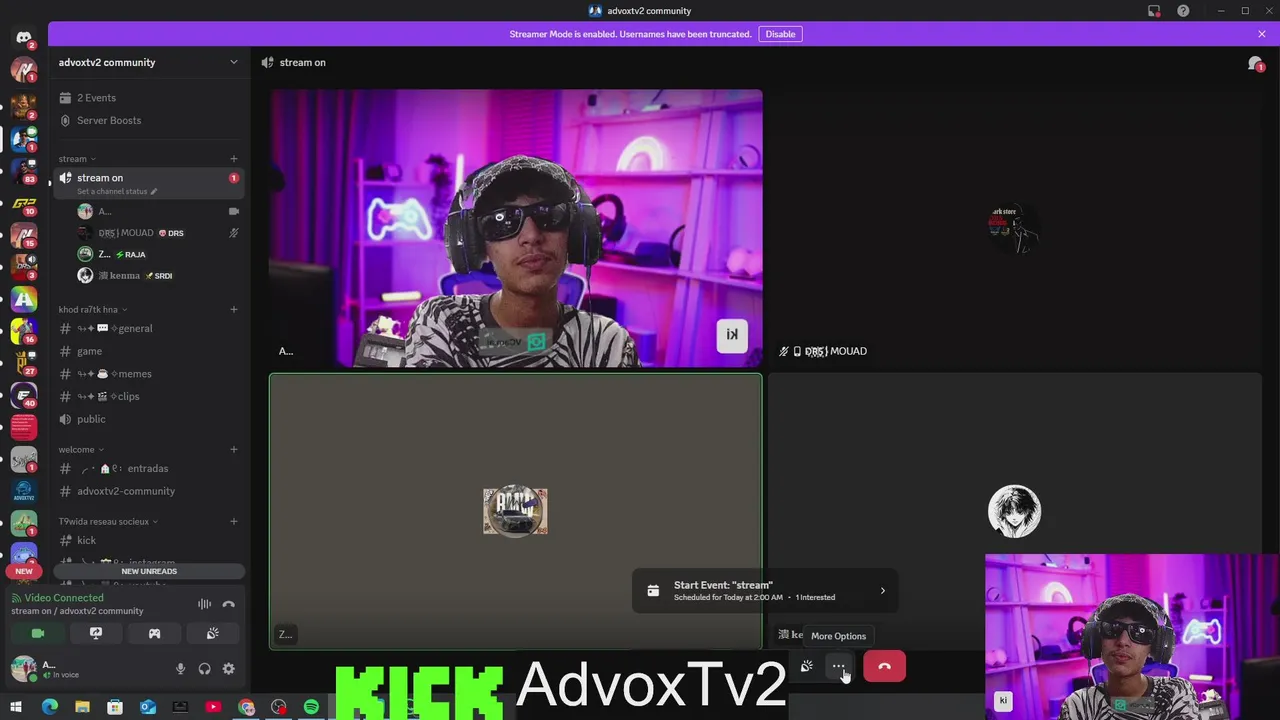This screenshot has width=1280, height=720.
Task: Open the game text channel
Action: pos(148,351)
